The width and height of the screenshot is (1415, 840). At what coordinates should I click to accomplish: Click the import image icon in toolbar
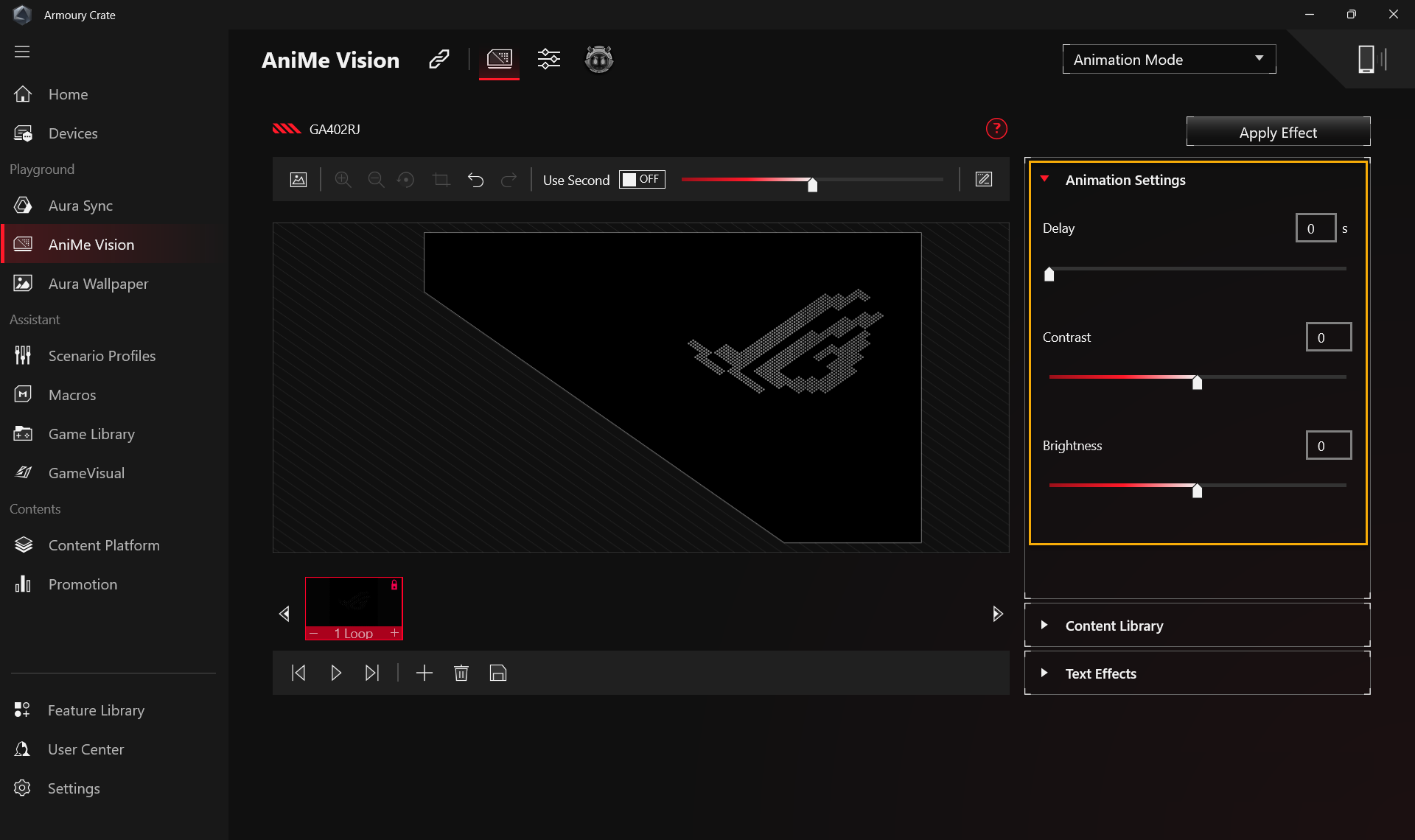pos(298,180)
